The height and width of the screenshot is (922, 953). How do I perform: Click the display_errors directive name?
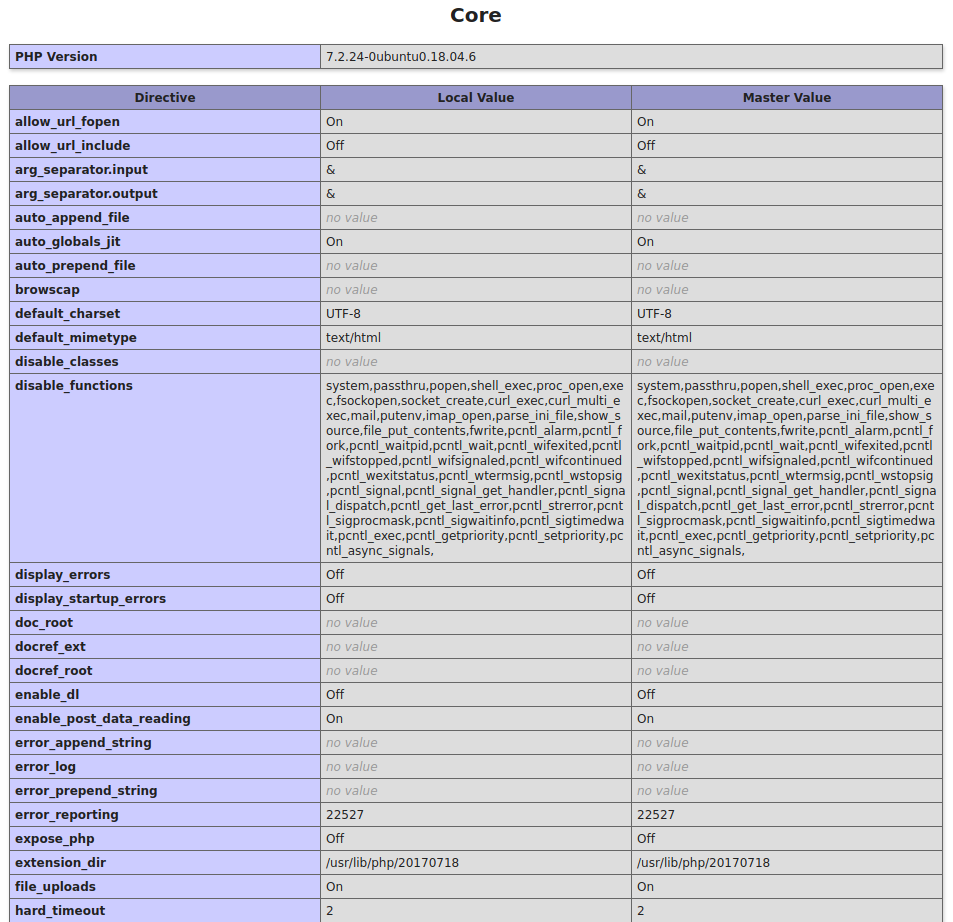point(62,575)
